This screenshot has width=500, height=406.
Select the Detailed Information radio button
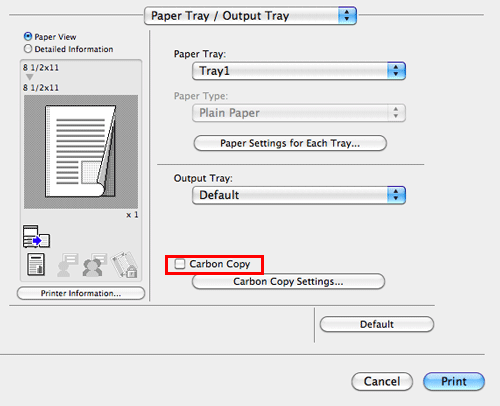click(x=28, y=49)
